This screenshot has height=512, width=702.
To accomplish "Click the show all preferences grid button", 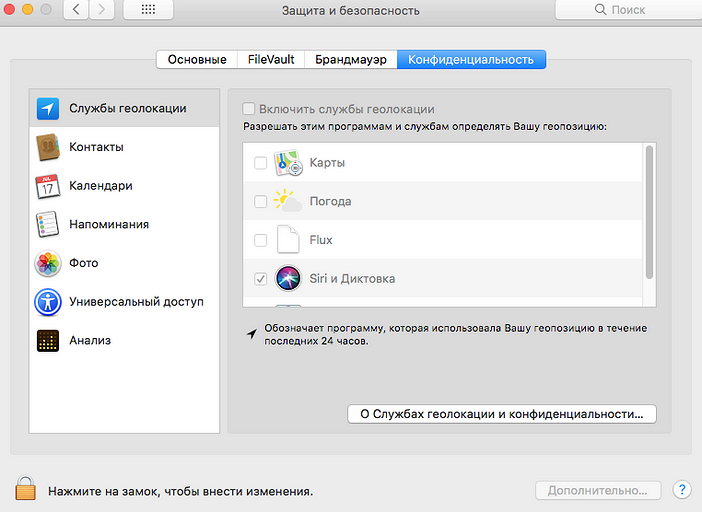I will [148, 10].
